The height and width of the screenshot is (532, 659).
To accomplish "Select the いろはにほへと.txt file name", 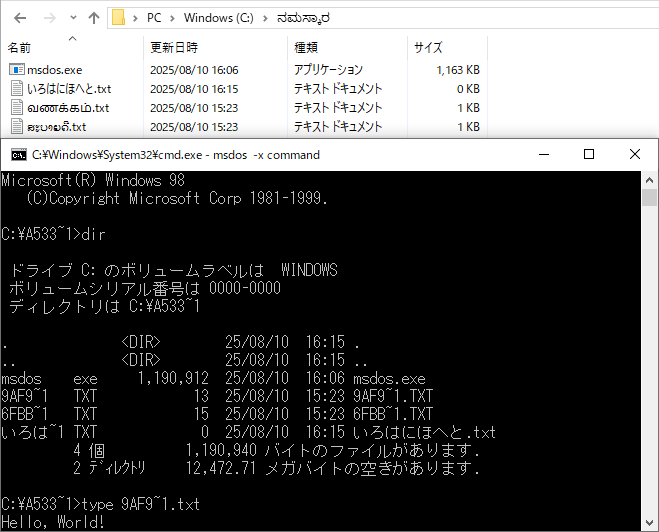I will [69, 89].
